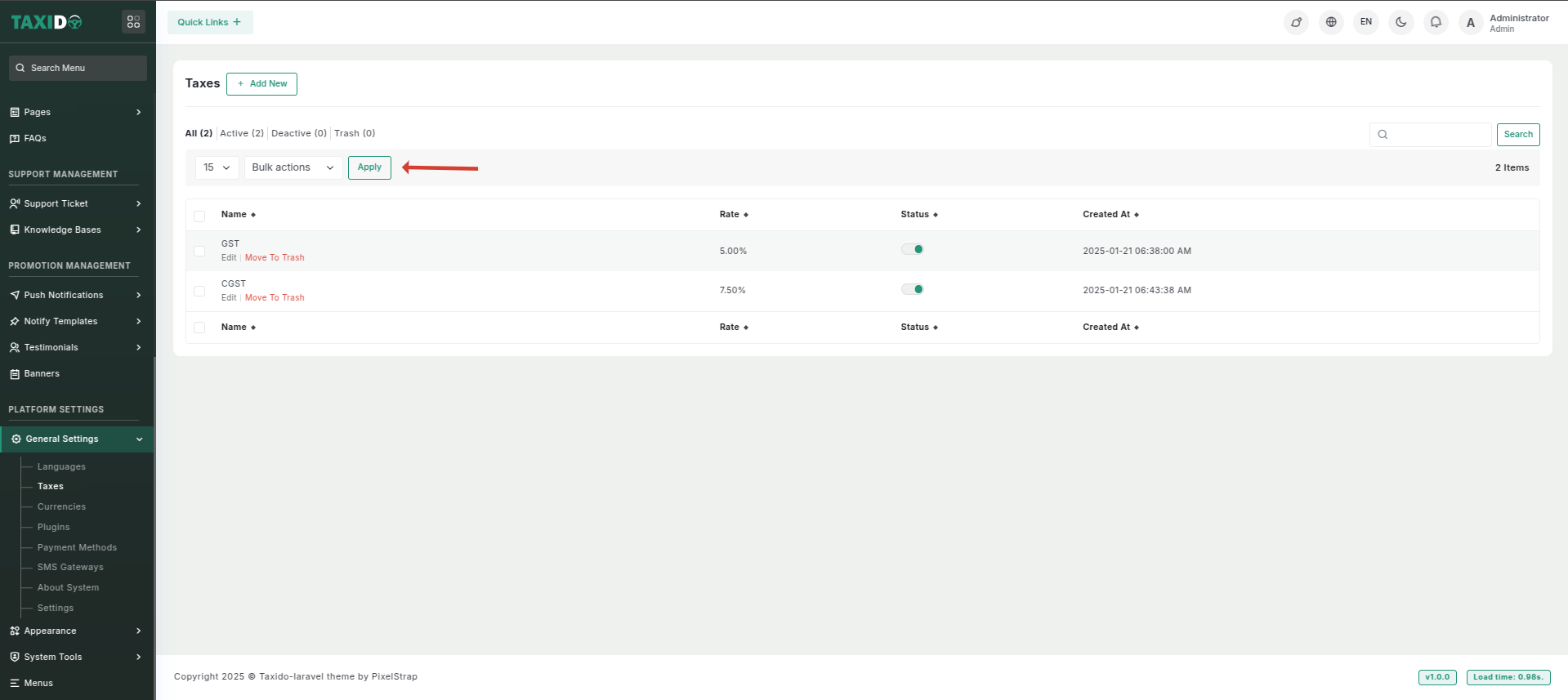The image size is (1568, 700).
Task: Click the Name column sort icon
Action: [x=253, y=215]
